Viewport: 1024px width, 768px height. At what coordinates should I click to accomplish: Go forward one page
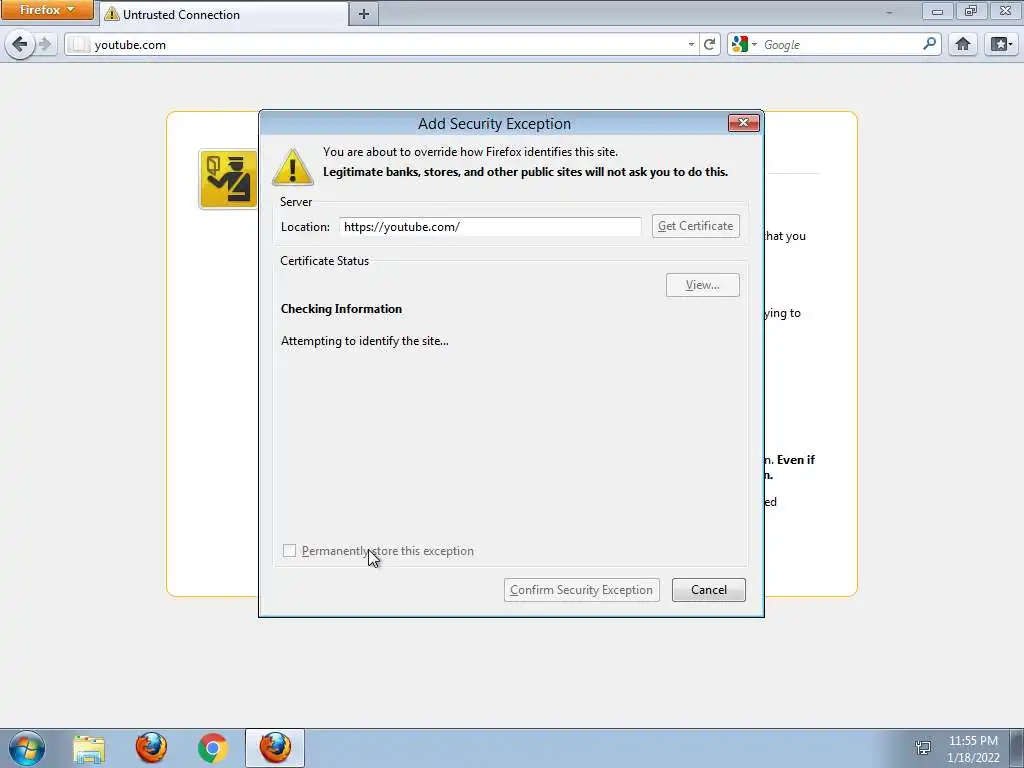[45, 44]
